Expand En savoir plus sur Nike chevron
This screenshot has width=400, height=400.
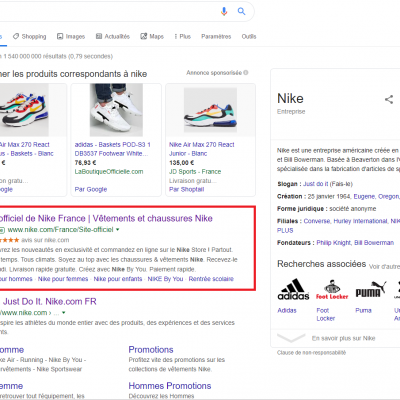click(x=291, y=338)
